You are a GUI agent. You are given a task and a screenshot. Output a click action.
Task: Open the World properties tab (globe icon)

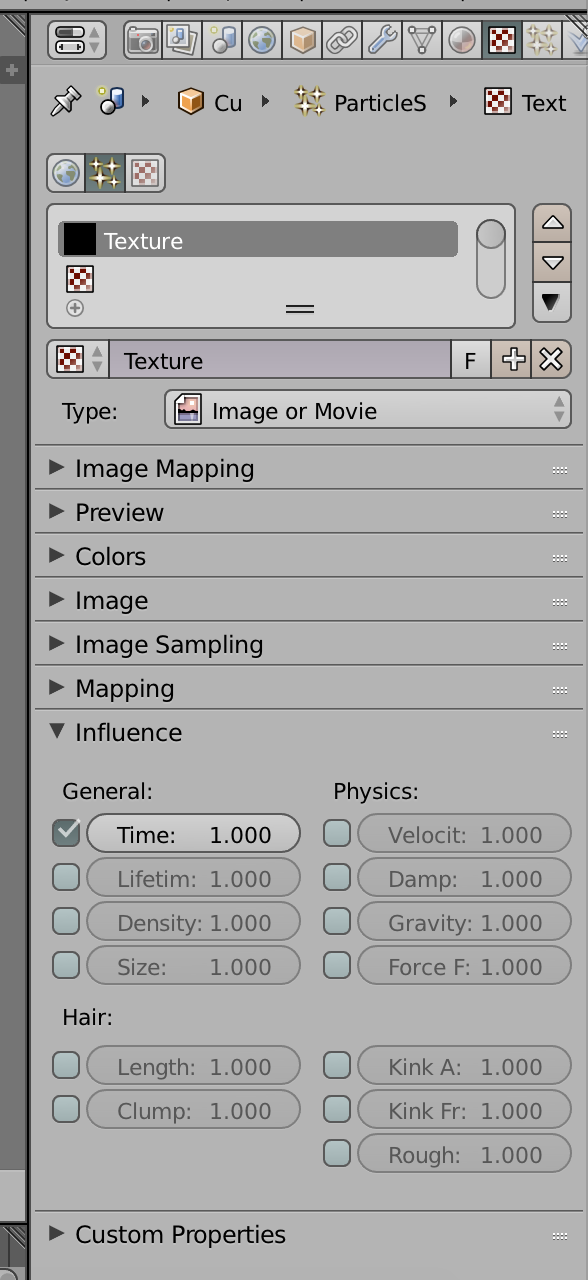[x=262, y=40]
